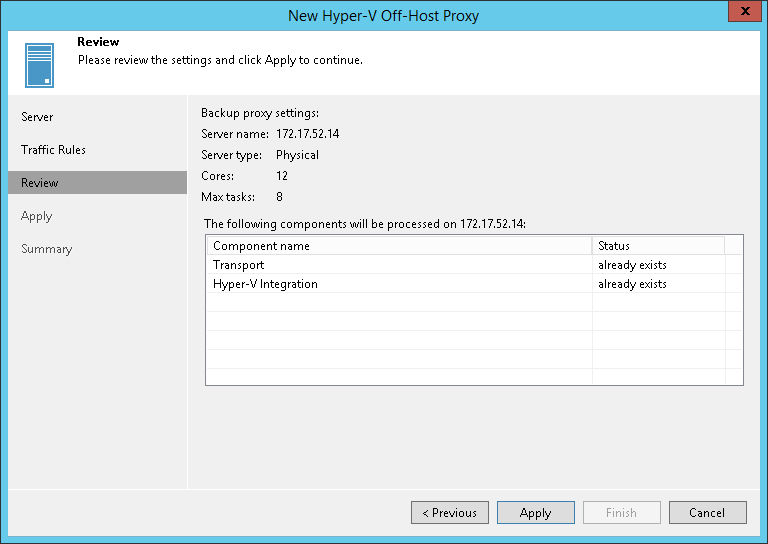Go to the Server wizard step

[x=38, y=117]
